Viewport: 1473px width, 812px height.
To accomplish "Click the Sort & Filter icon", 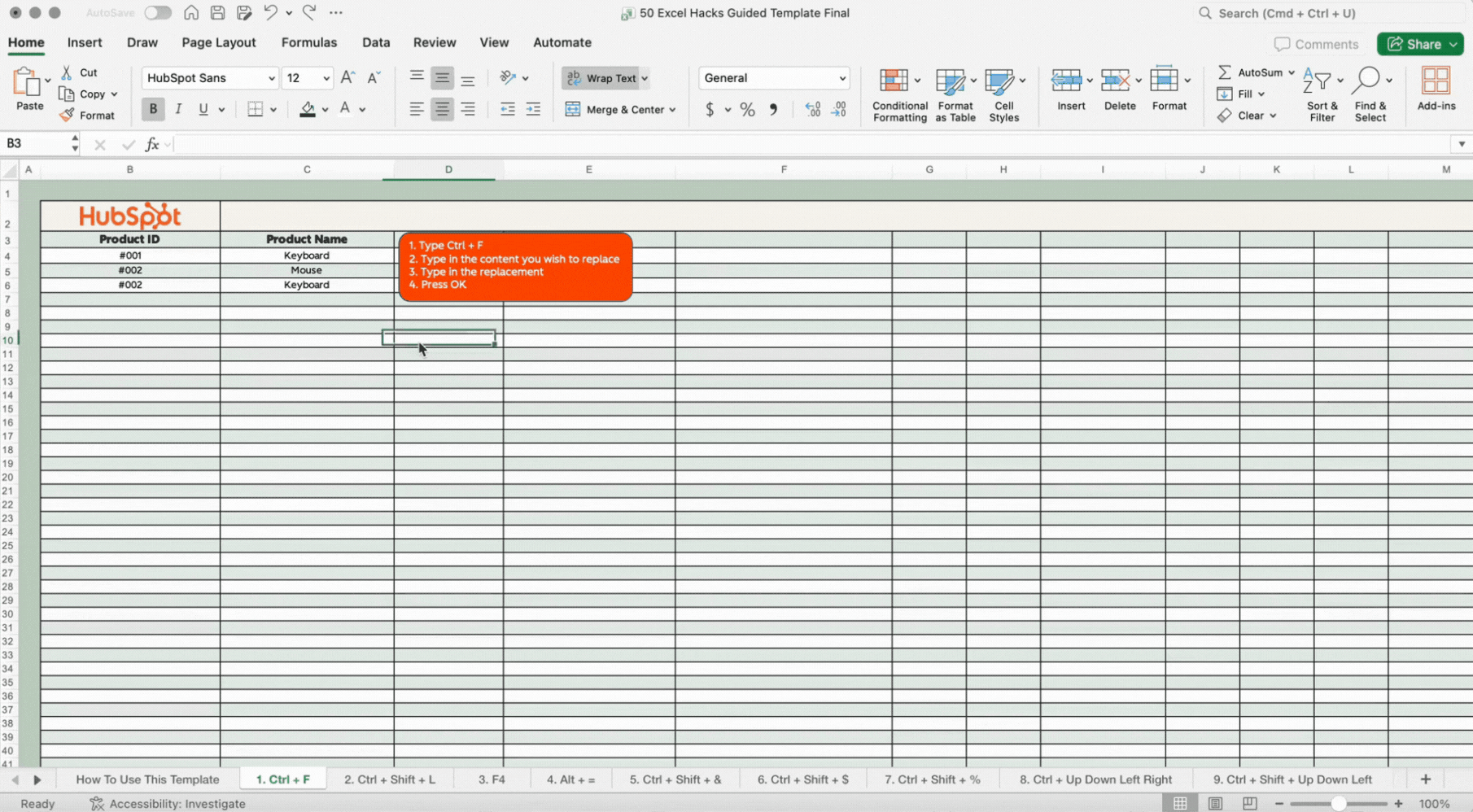I will coord(1317,81).
